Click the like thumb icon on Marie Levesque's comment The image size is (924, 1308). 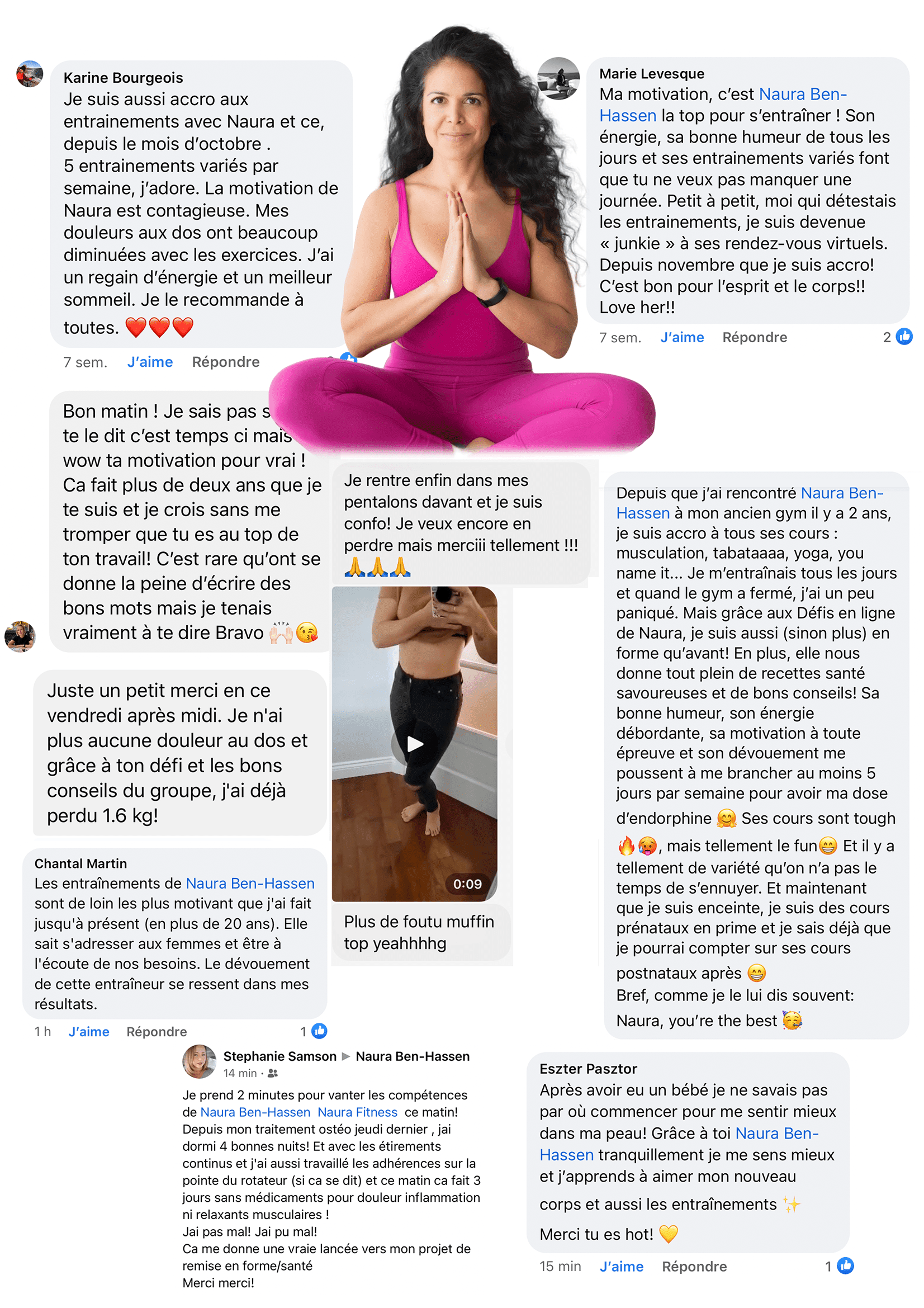click(903, 337)
